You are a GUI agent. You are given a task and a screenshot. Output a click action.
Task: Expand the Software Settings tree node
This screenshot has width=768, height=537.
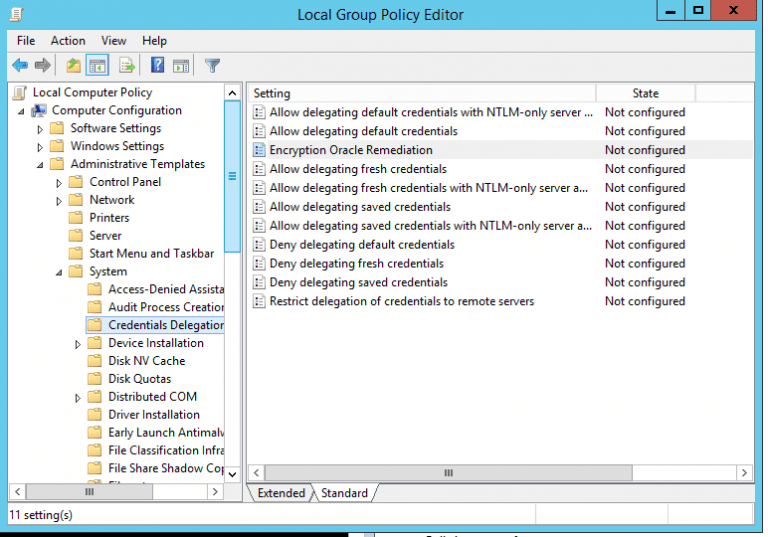click(40, 130)
